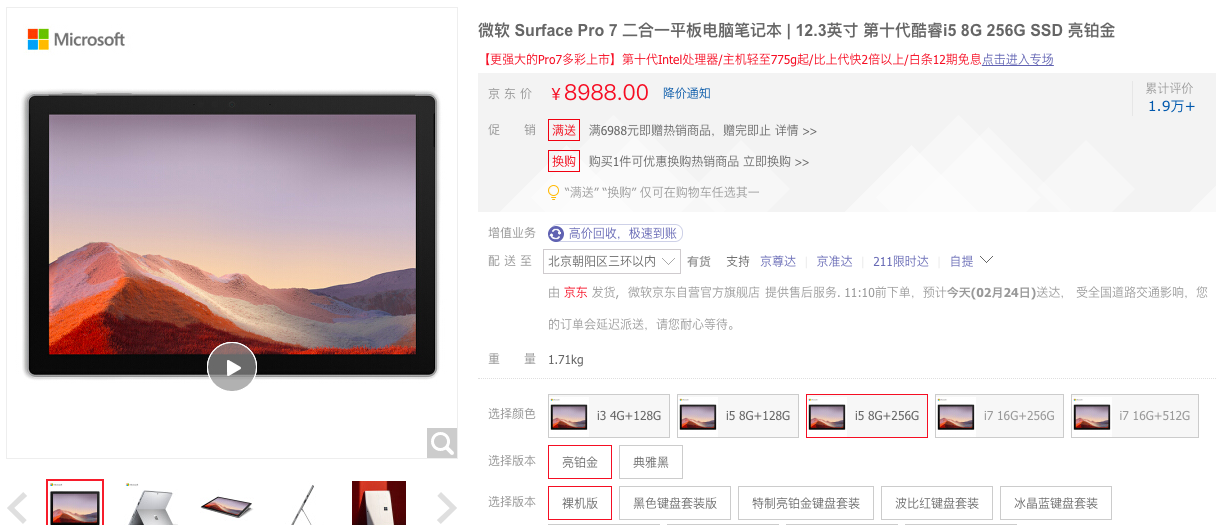Click the high-price recycle icon badge
This screenshot has width=1231, height=525.
tap(556, 233)
